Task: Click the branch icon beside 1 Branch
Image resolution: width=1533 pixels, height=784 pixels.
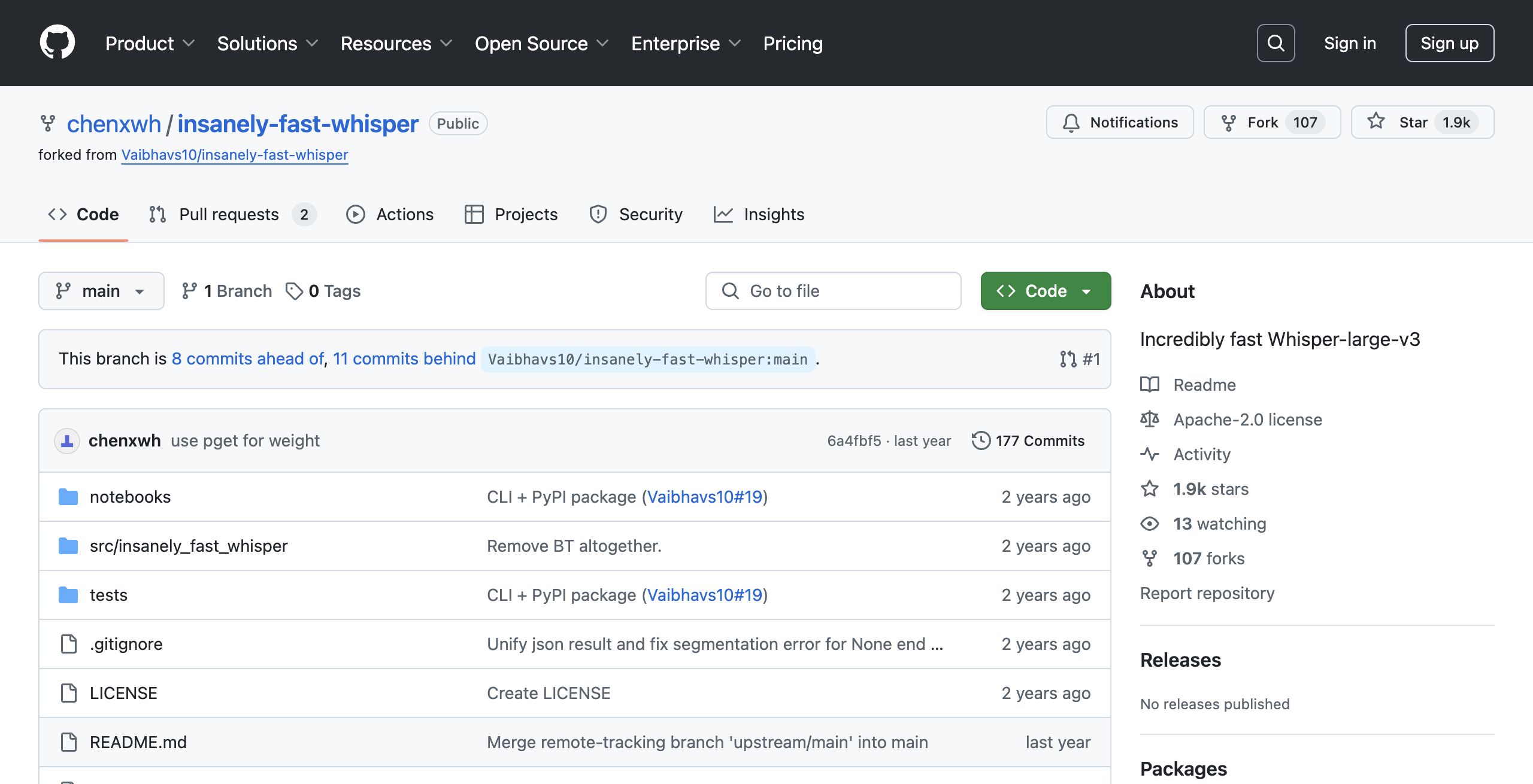Action: click(x=189, y=291)
